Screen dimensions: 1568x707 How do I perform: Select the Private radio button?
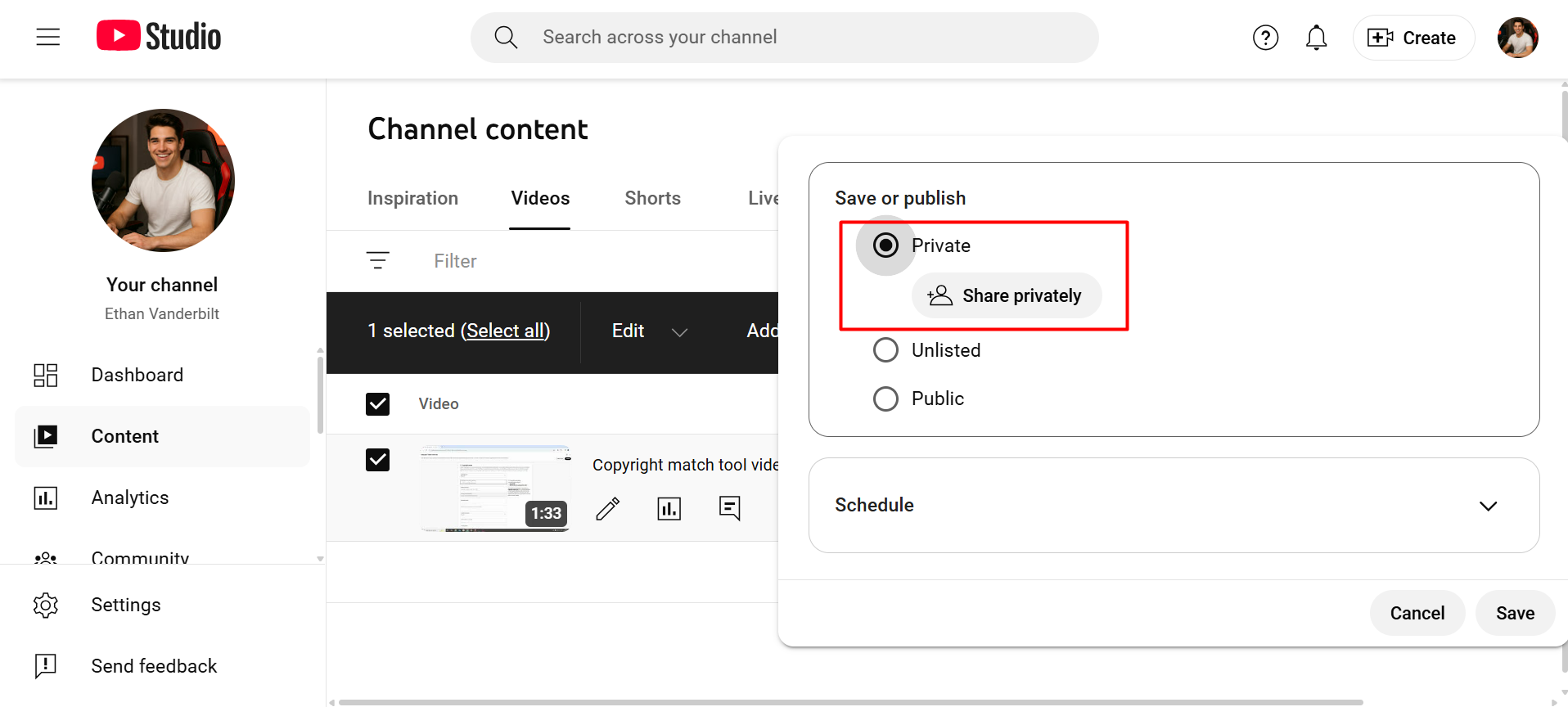click(x=885, y=245)
